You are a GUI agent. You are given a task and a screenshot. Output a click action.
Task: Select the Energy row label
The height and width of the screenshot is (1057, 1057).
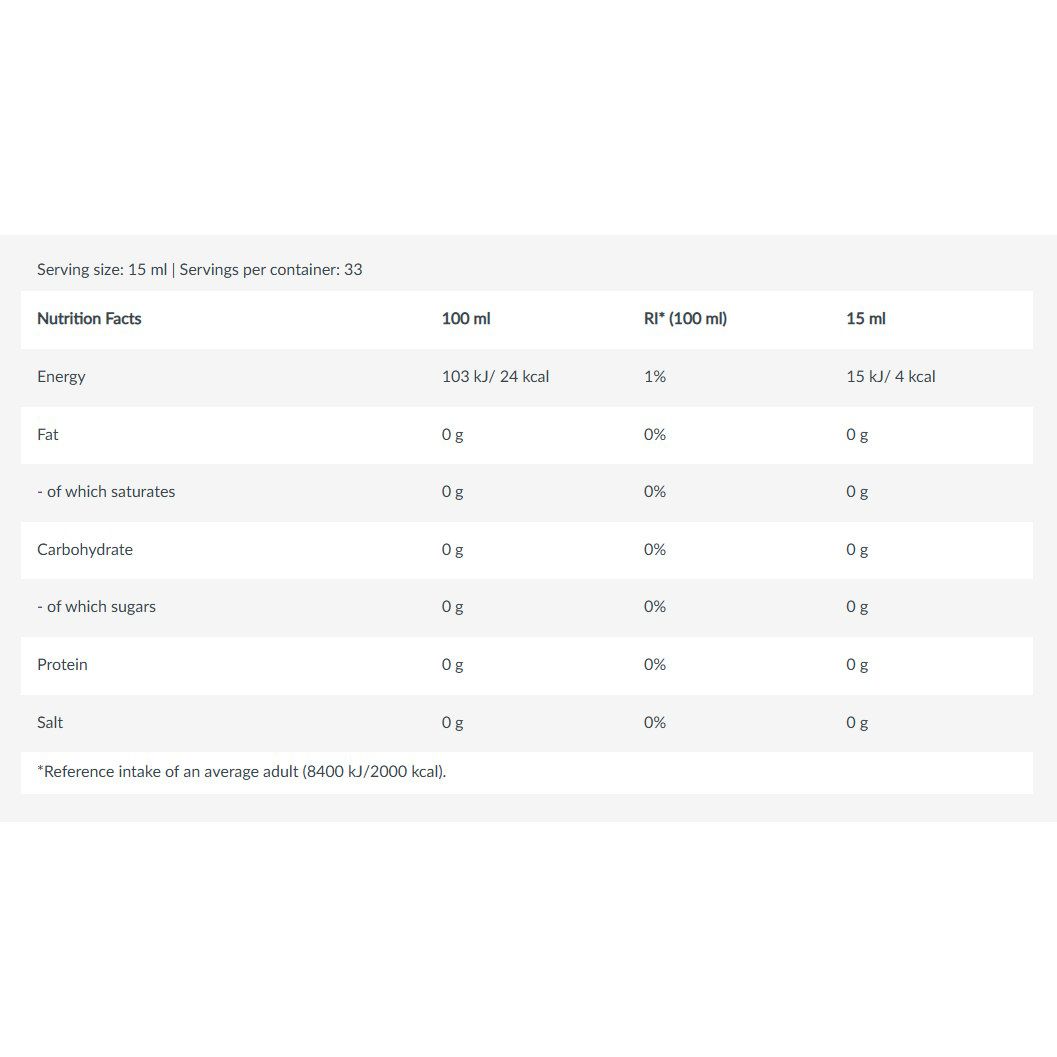61,377
